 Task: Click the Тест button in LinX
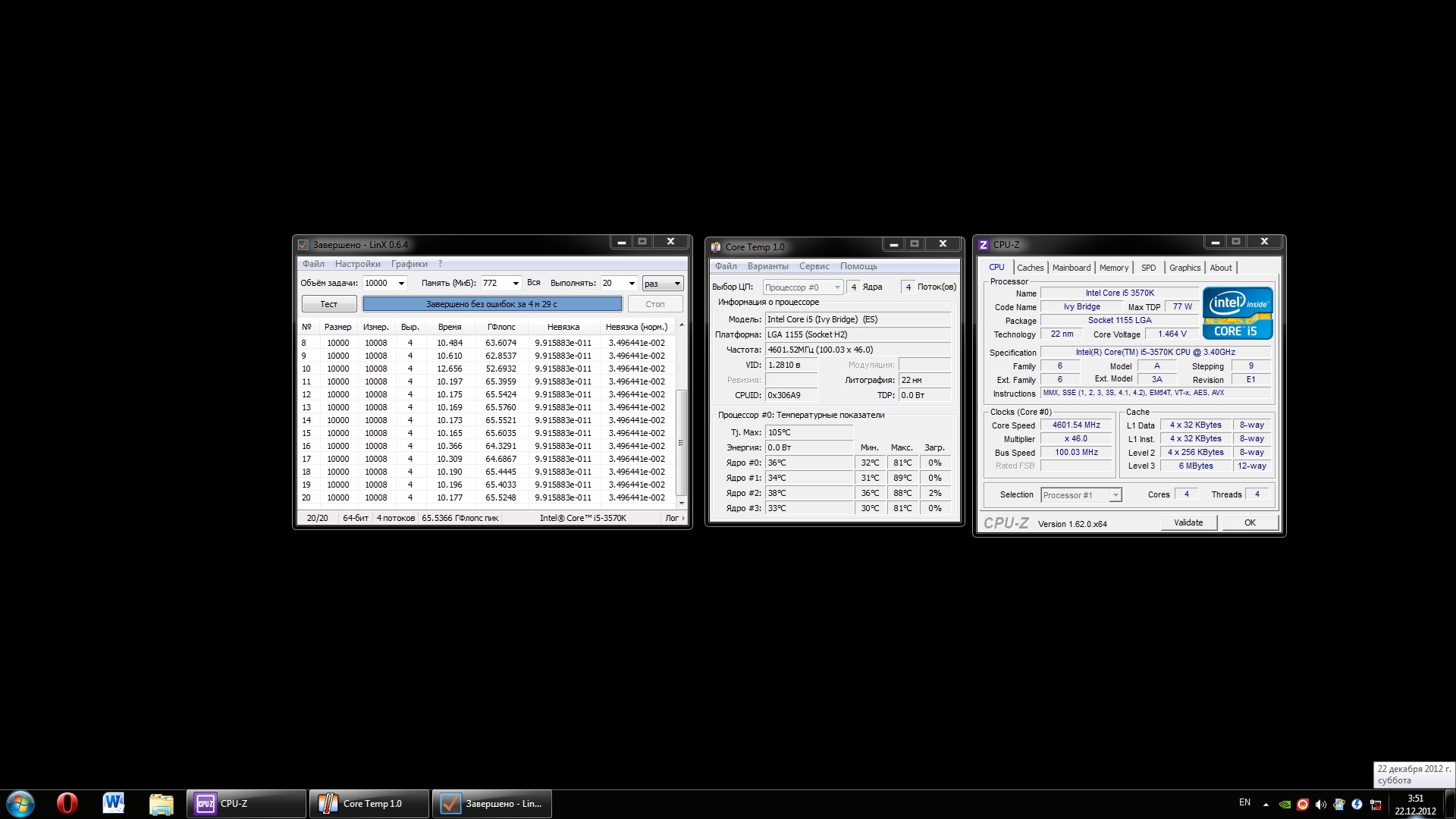click(x=329, y=304)
